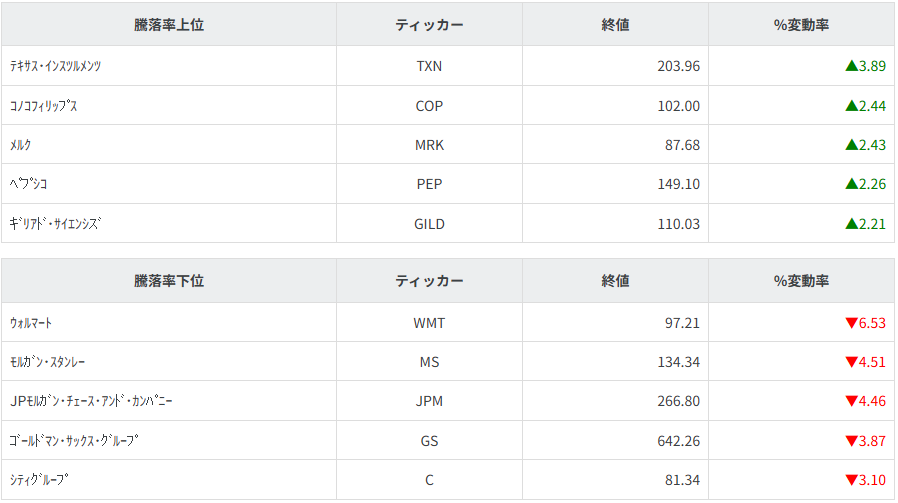898x503 pixels.
Task: Click the red down arrow beside 4.51
Action: 851,362
